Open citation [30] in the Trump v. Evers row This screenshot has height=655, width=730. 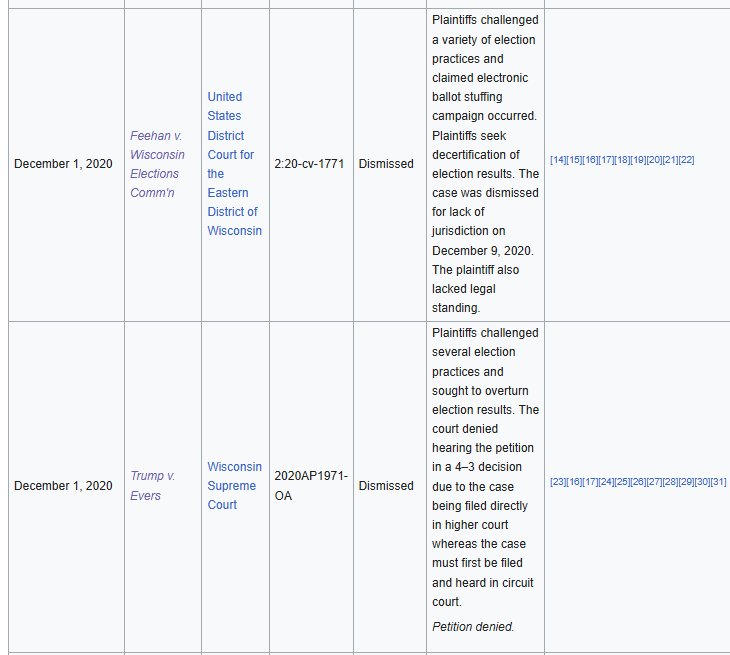pos(702,482)
